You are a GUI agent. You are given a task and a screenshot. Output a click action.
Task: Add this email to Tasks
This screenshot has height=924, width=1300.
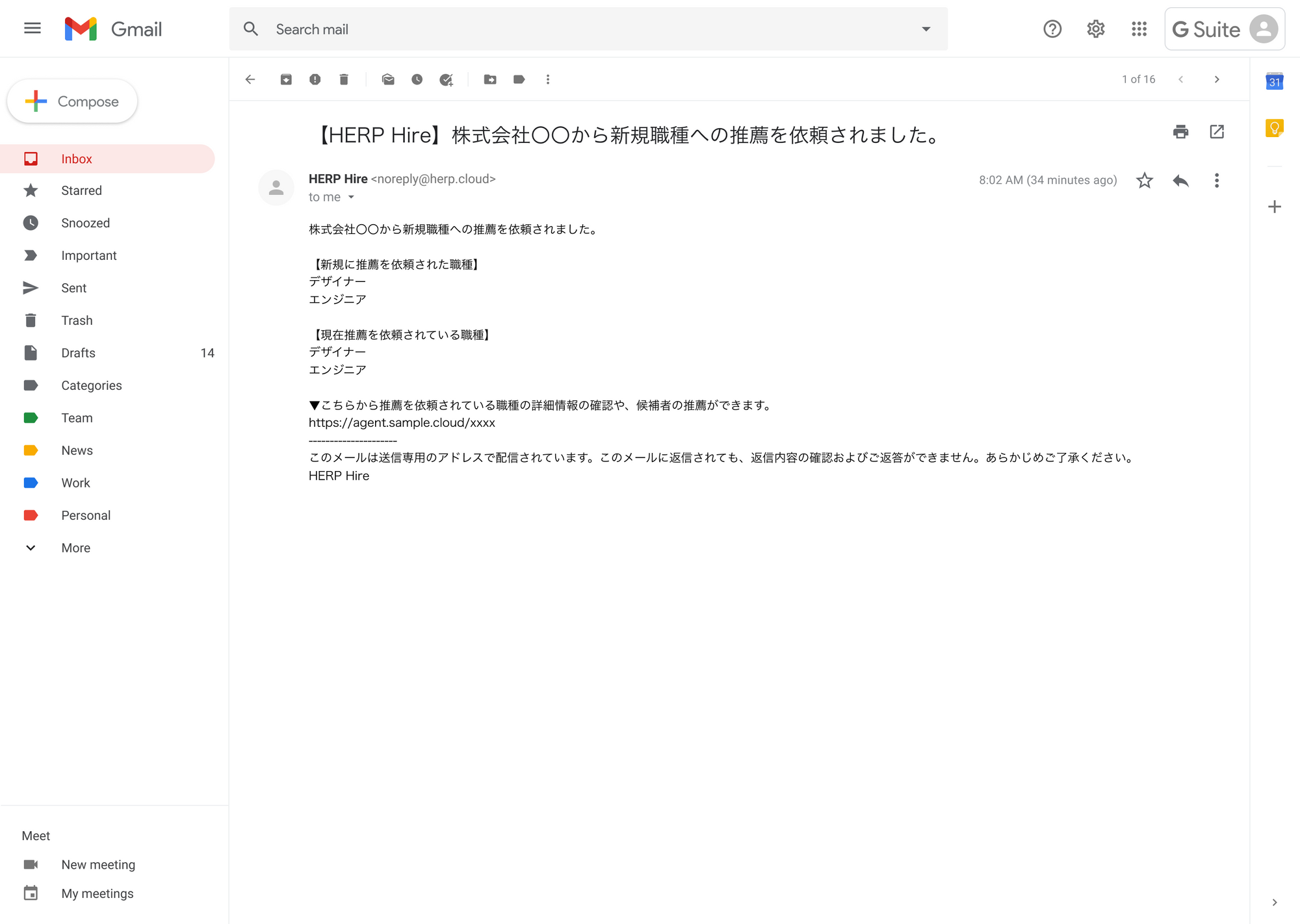446,79
